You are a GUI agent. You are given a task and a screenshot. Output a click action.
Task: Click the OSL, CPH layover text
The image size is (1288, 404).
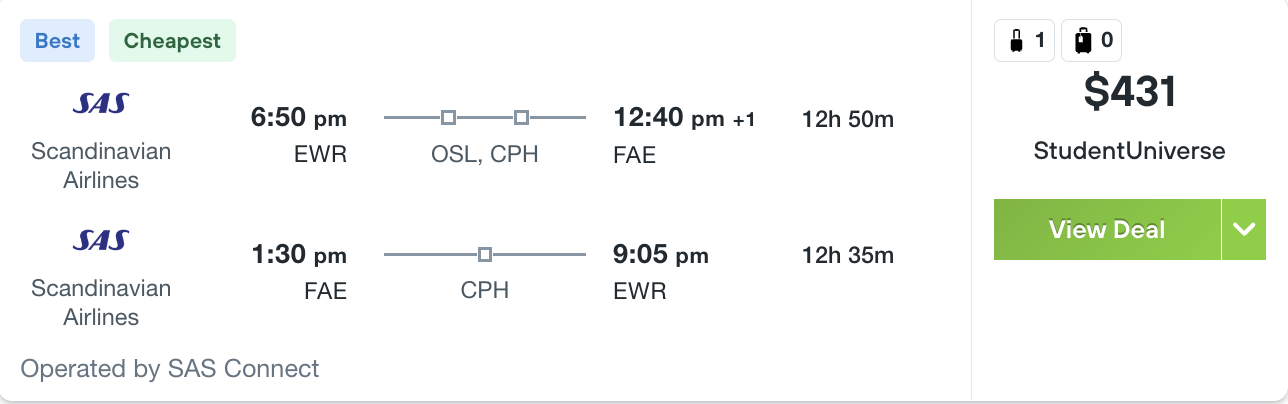click(x=484, y=155)
